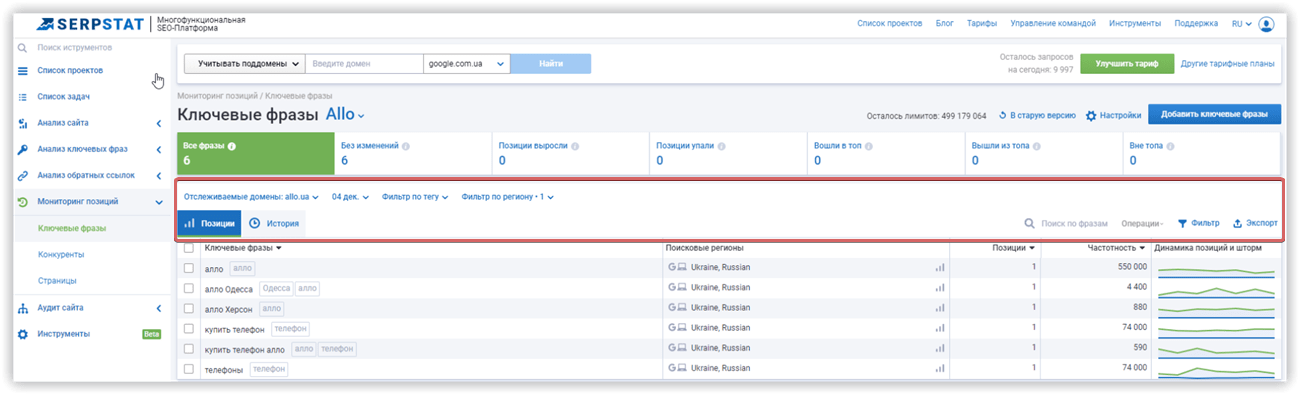1300x395 pixels.
Task: Open the Фильтр по региону dropdown
Action: [x=508, y=197]
